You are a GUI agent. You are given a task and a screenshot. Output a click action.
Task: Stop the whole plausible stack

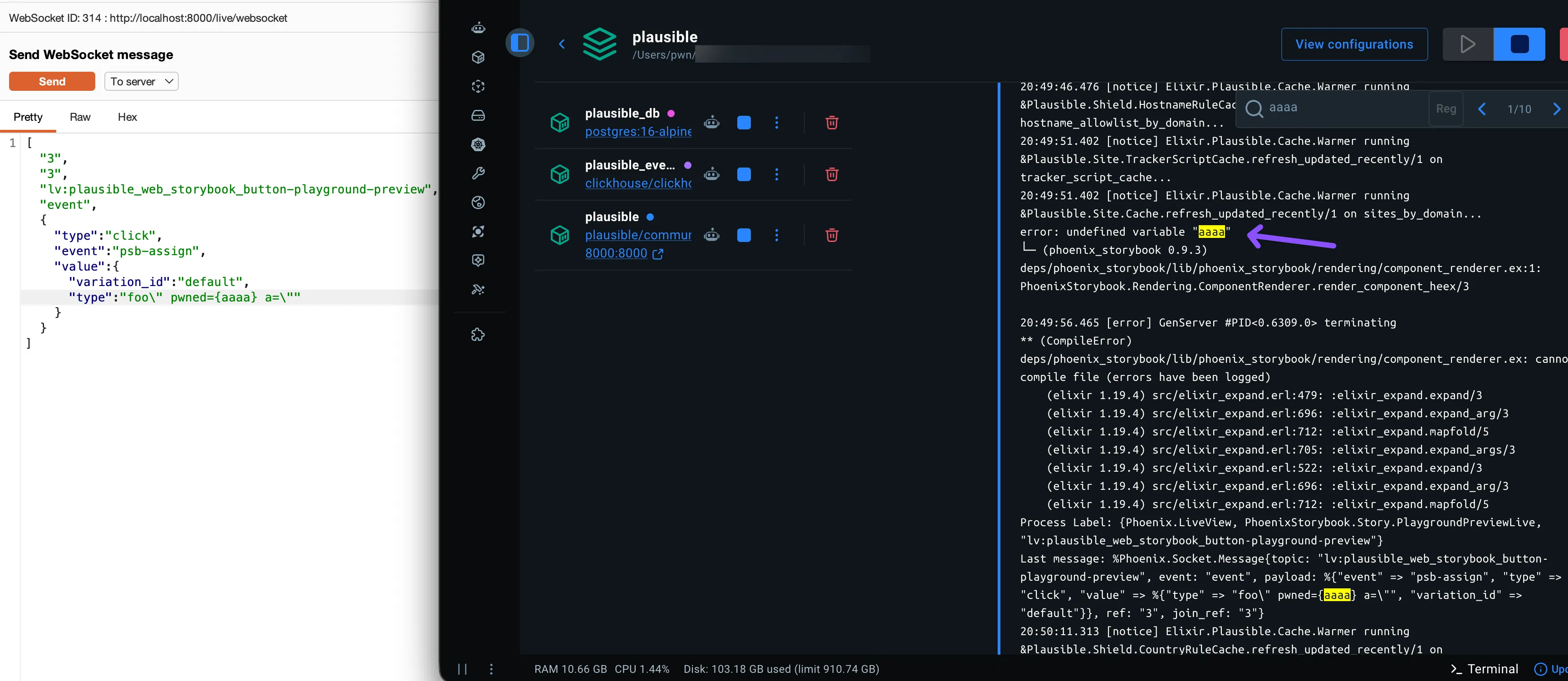tap(1519, 44)
